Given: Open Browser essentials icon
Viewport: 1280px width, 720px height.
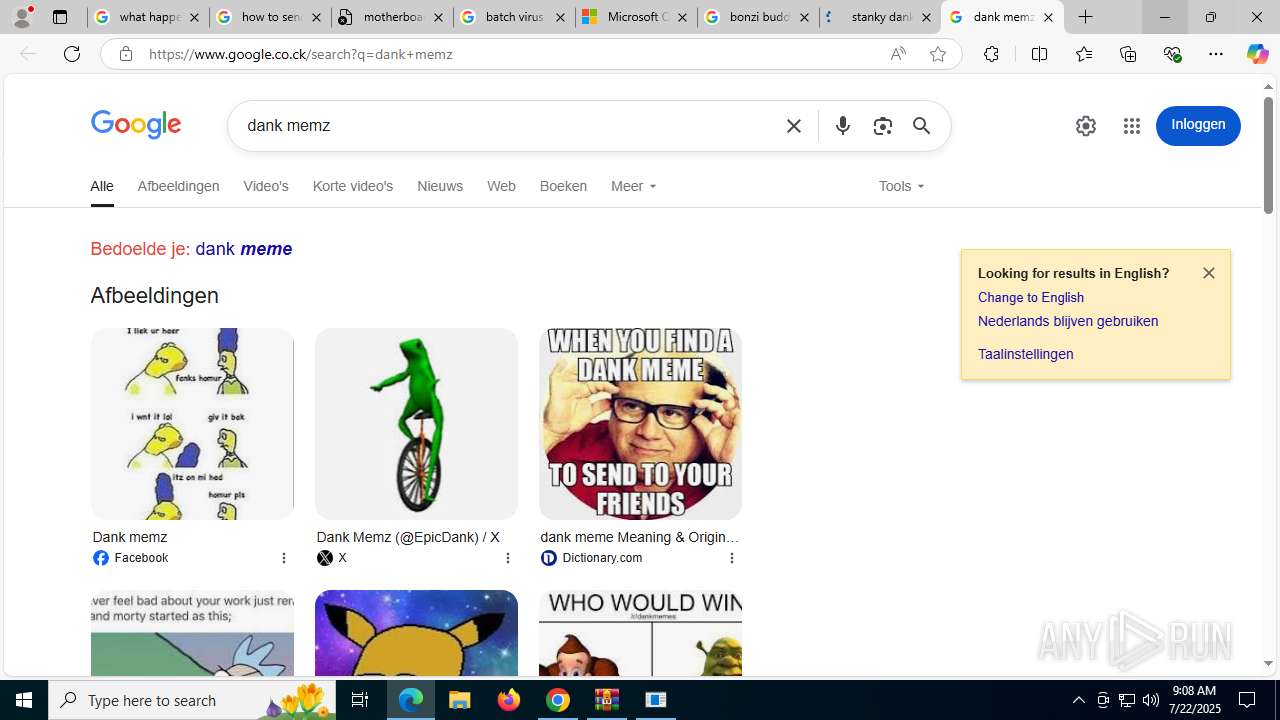Looking at the screenshot, I should pyautogui.click(x=1172, y=54).
